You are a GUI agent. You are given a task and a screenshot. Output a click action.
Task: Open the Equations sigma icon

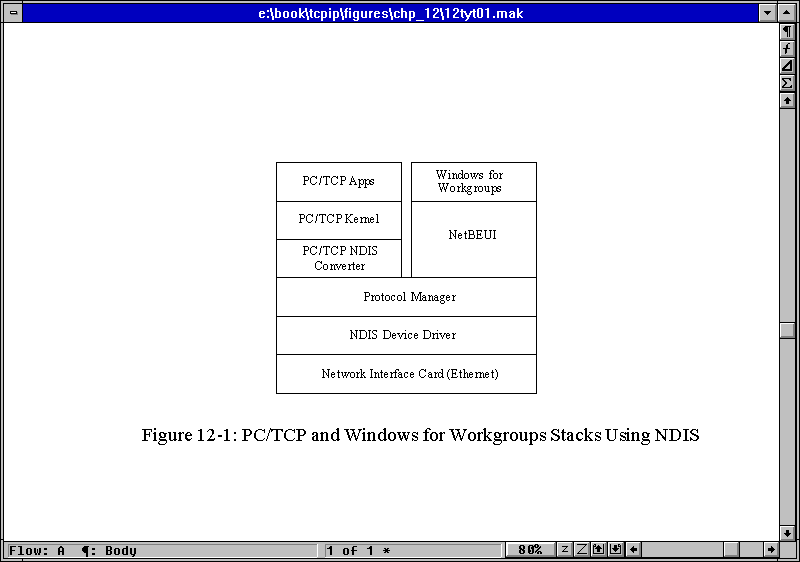(x=787, y=83)
